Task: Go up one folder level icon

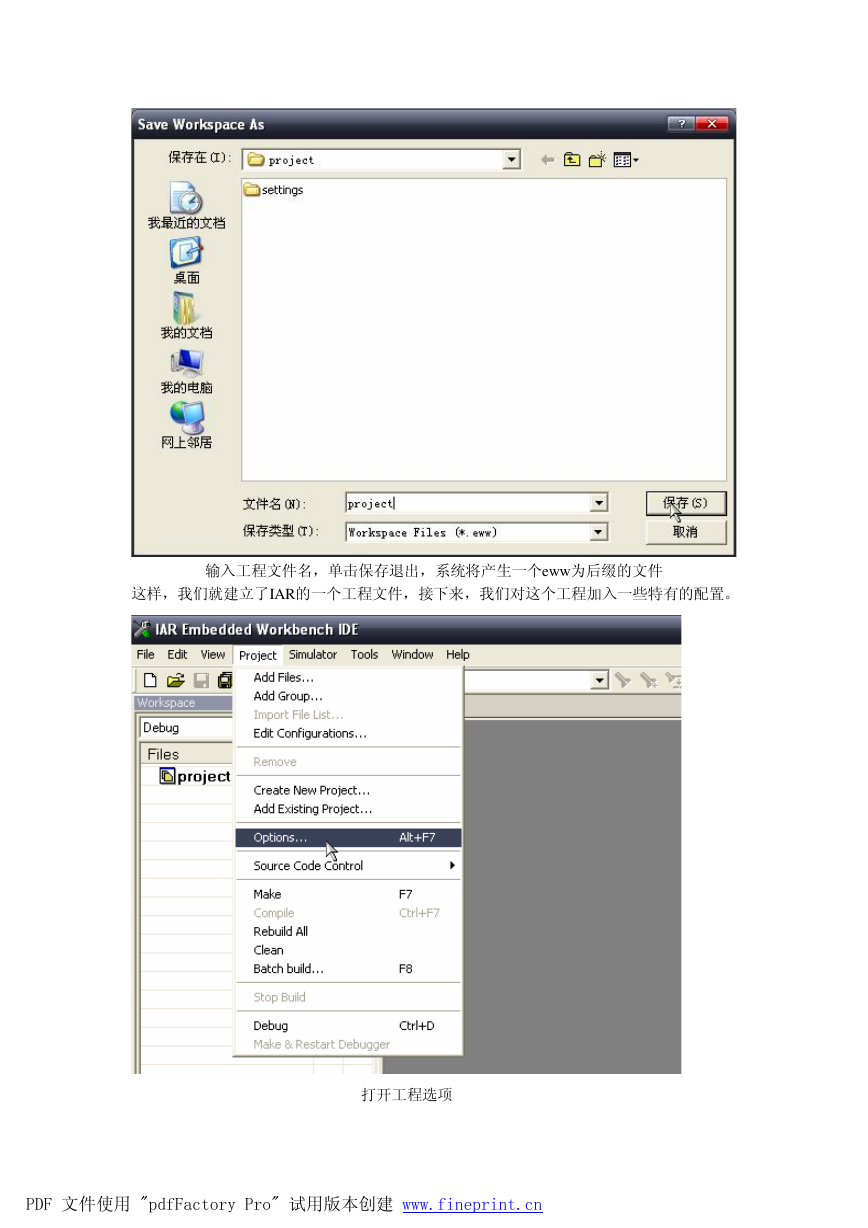Action: [x=572, y=160]
